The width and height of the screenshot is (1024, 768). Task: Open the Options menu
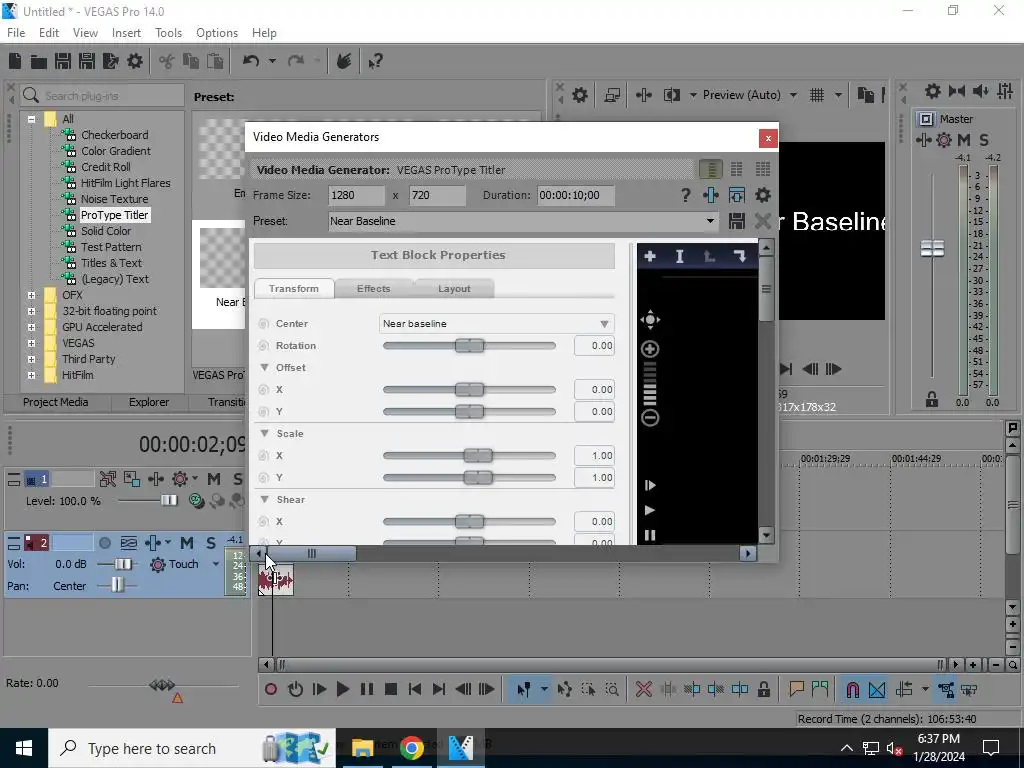click(217, 33)
